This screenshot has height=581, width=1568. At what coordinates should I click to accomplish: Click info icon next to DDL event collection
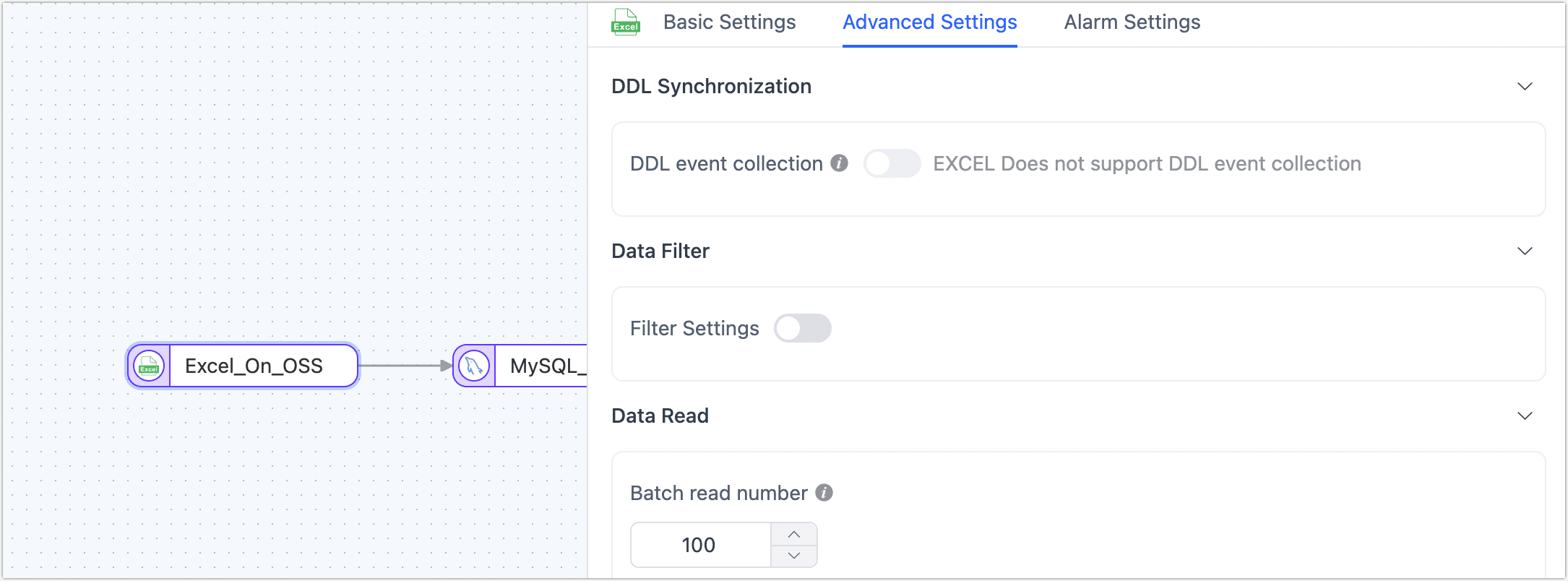(x=839, y=163)
